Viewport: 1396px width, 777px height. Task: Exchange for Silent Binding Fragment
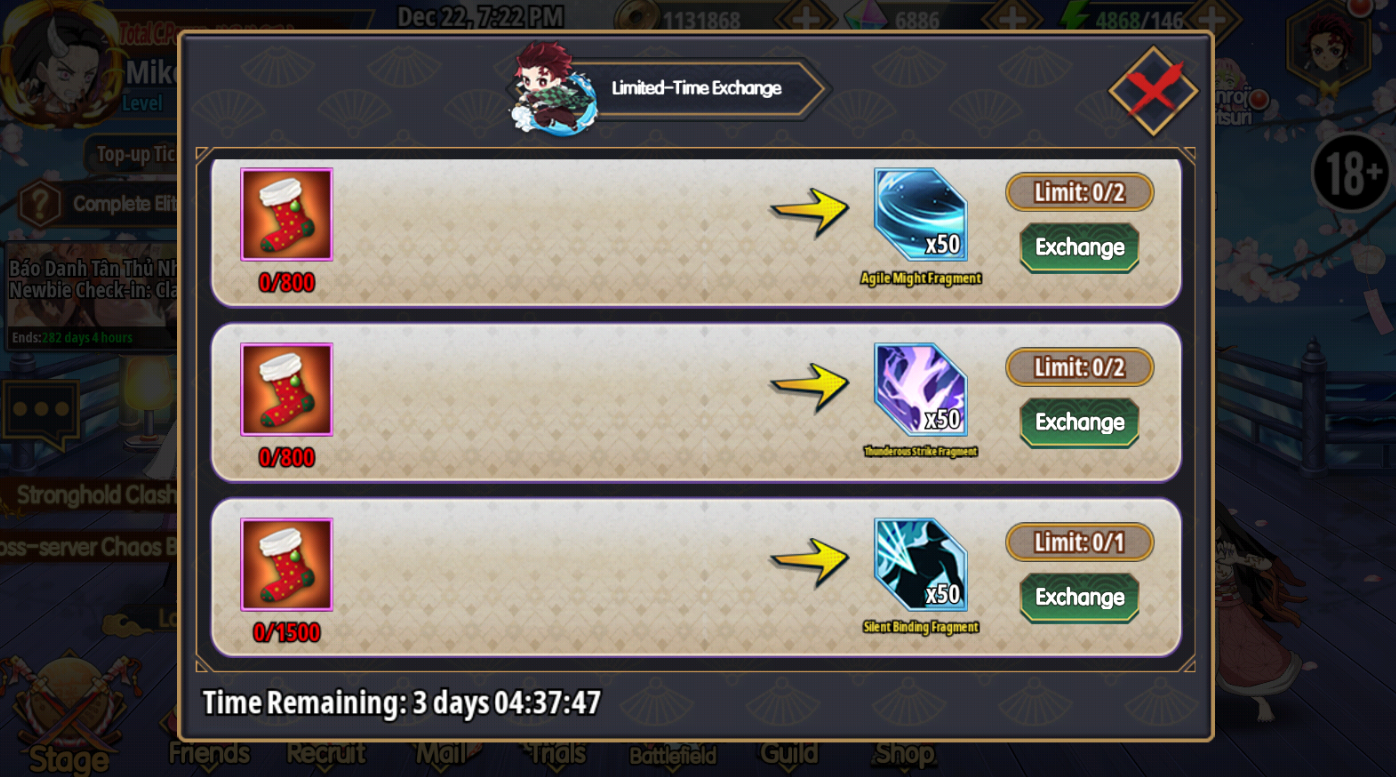click(x=1079, y=597)
